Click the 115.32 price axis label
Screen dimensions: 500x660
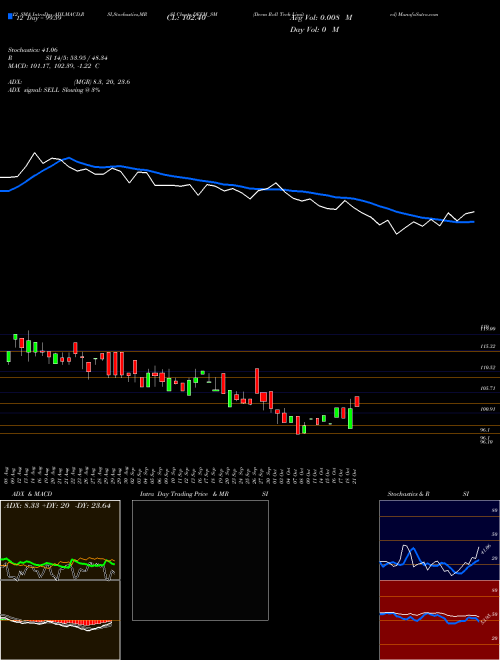487,346
